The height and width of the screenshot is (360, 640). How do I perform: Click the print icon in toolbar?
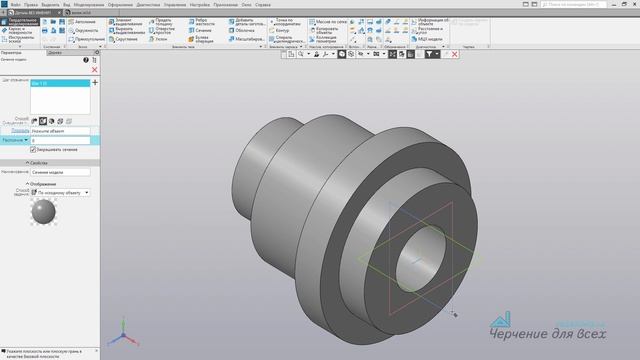[45, 31]
